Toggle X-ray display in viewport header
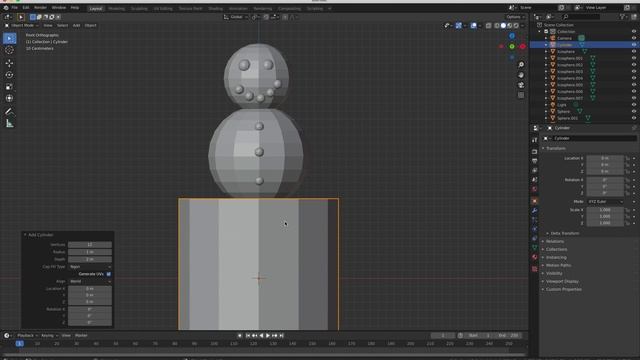This screenshot has height=360, width=640. (489, 25)
